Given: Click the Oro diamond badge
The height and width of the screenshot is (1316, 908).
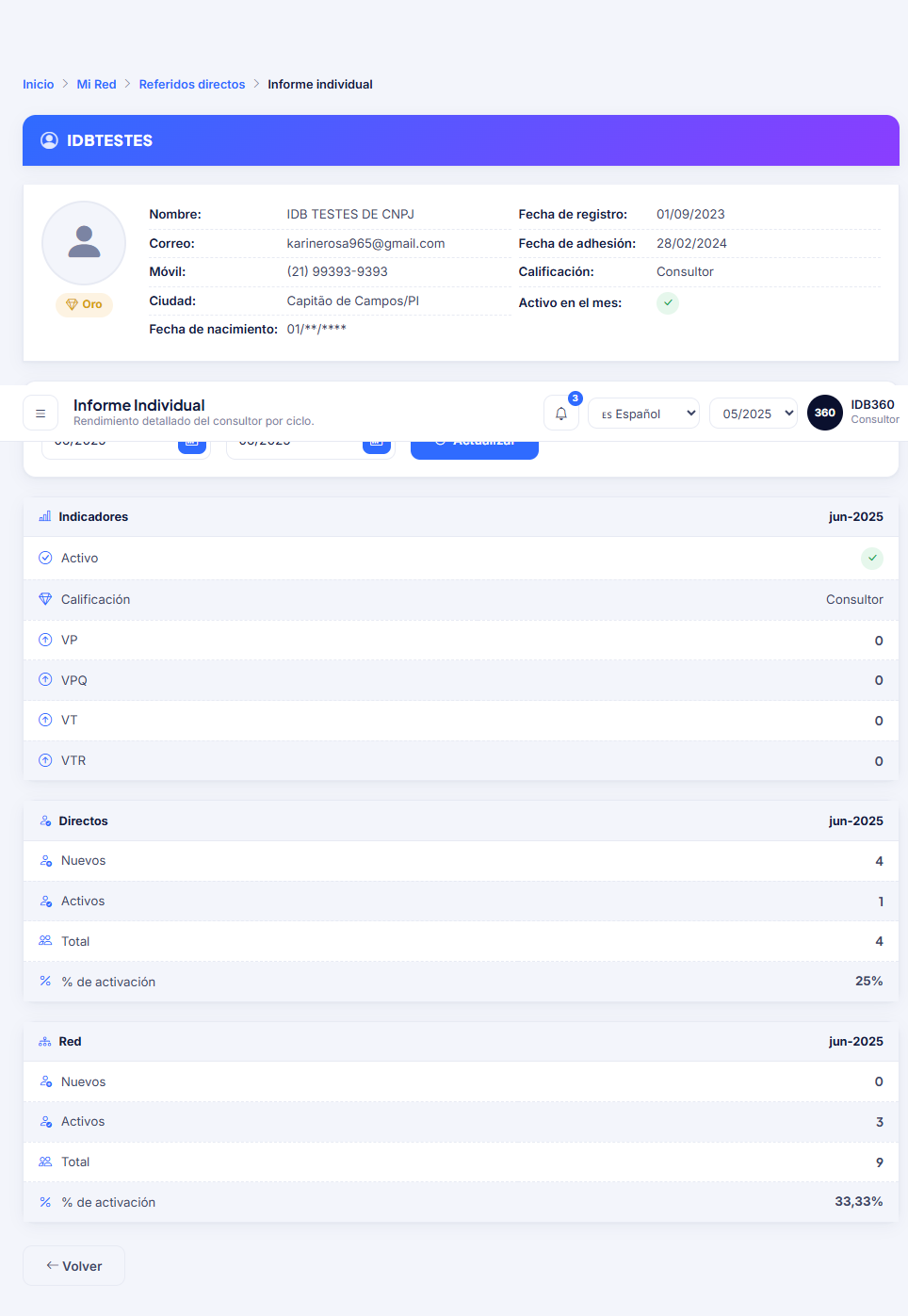Looking at the screenshot, I should pos(84,304).
